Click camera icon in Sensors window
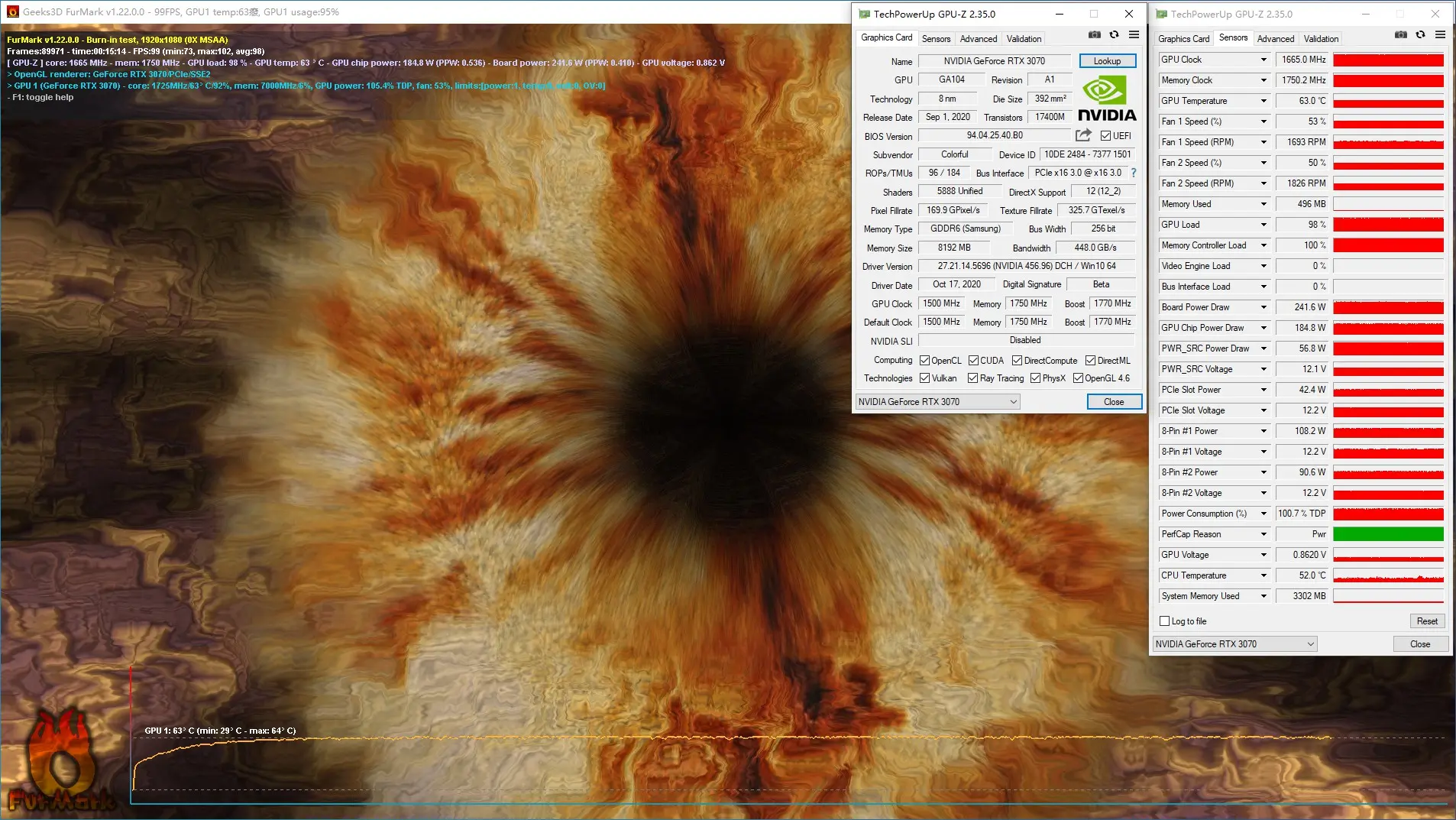The height and width of the screenshot is (820, 1456). pos(1401,34)
